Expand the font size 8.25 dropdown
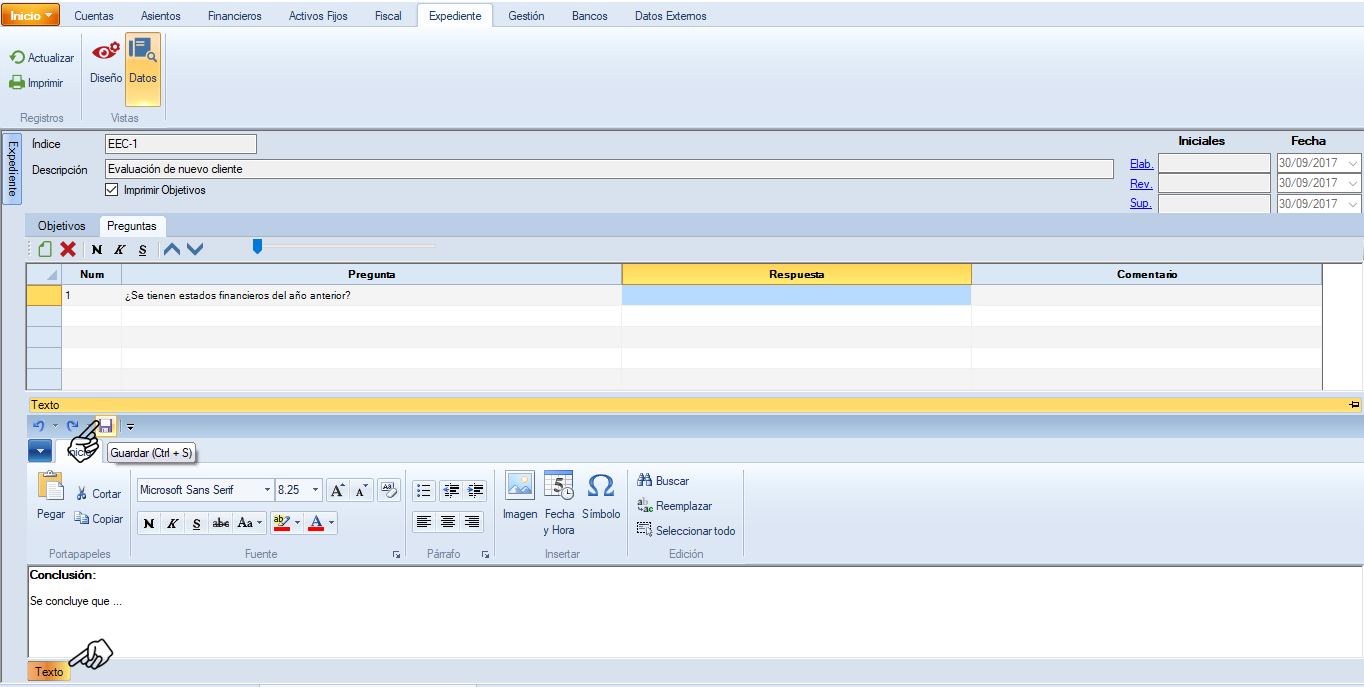Screen dimensions: 1364x687 [x=316, y=490]
